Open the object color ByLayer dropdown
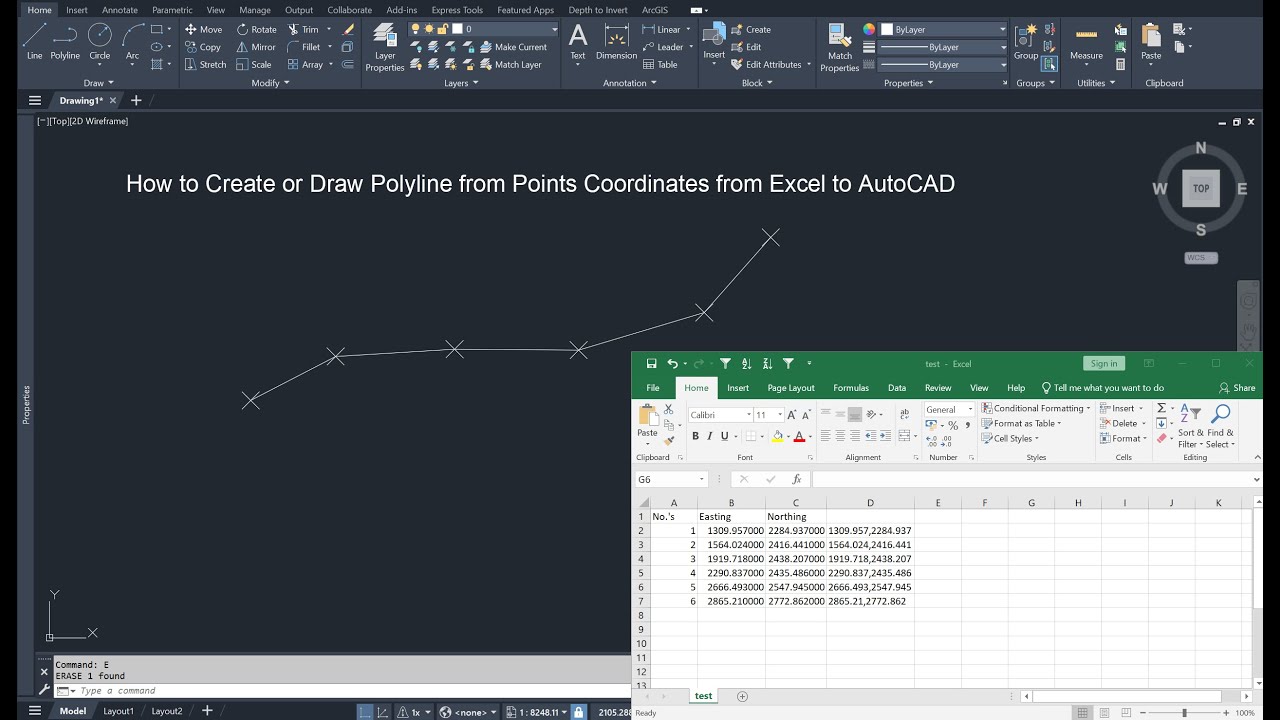This screenshot has height=720, width=1280. click(x=1002, y=29)
